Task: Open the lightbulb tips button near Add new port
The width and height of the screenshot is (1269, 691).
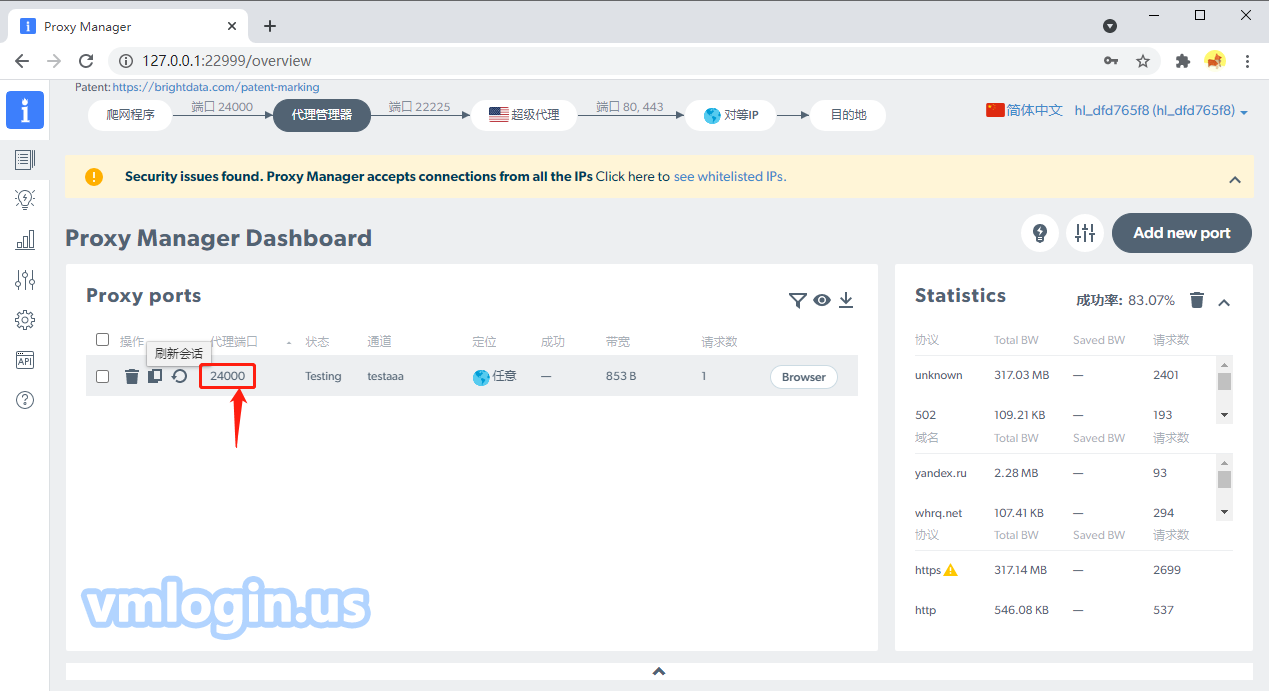Action: coord(1040,233)
